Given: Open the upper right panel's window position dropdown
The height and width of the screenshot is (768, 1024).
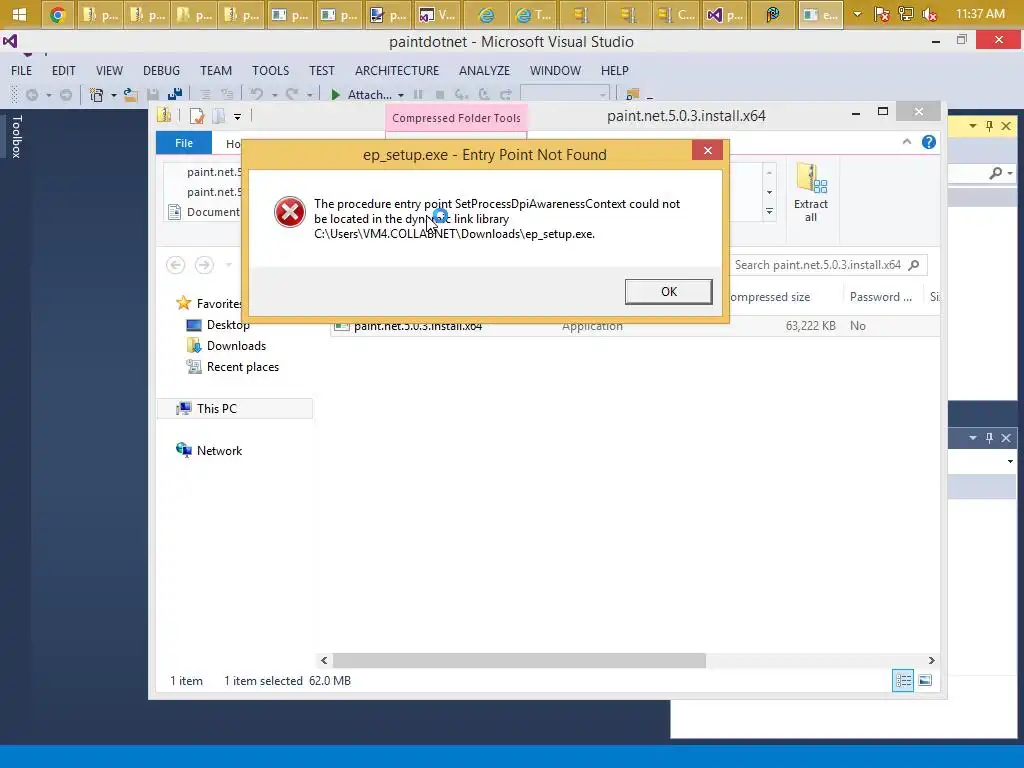Looking at the screenshot, I should click(972, 126).
